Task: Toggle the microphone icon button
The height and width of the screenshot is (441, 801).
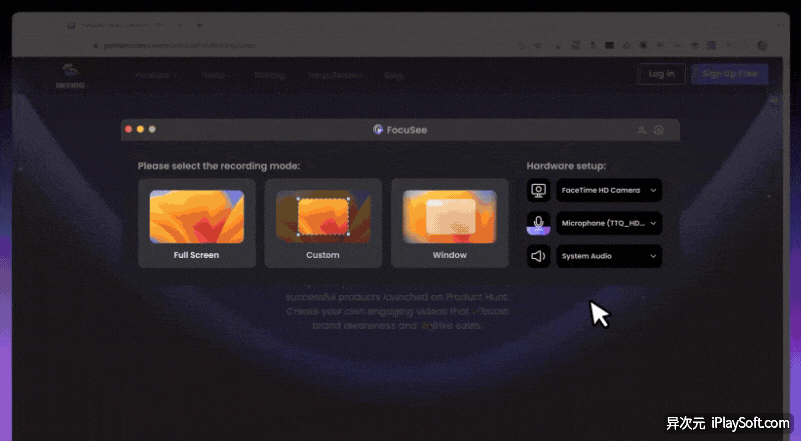Action: [538, 223]
